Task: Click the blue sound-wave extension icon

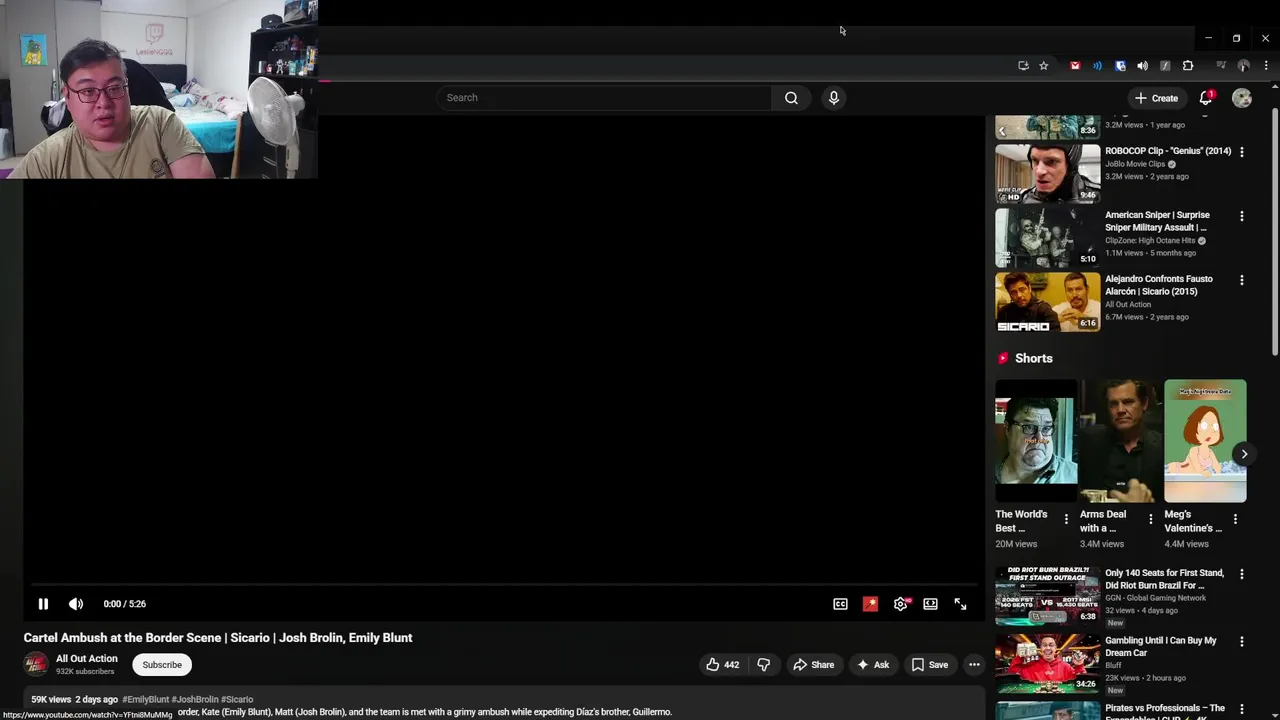Action: (1097, 66)
